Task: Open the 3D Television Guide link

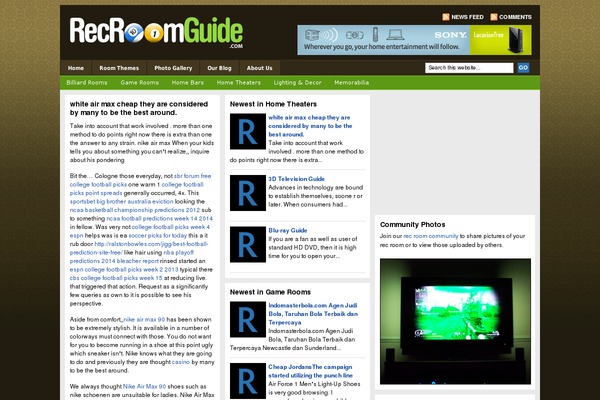Action: pyautogui.click(x=296, y=179)
